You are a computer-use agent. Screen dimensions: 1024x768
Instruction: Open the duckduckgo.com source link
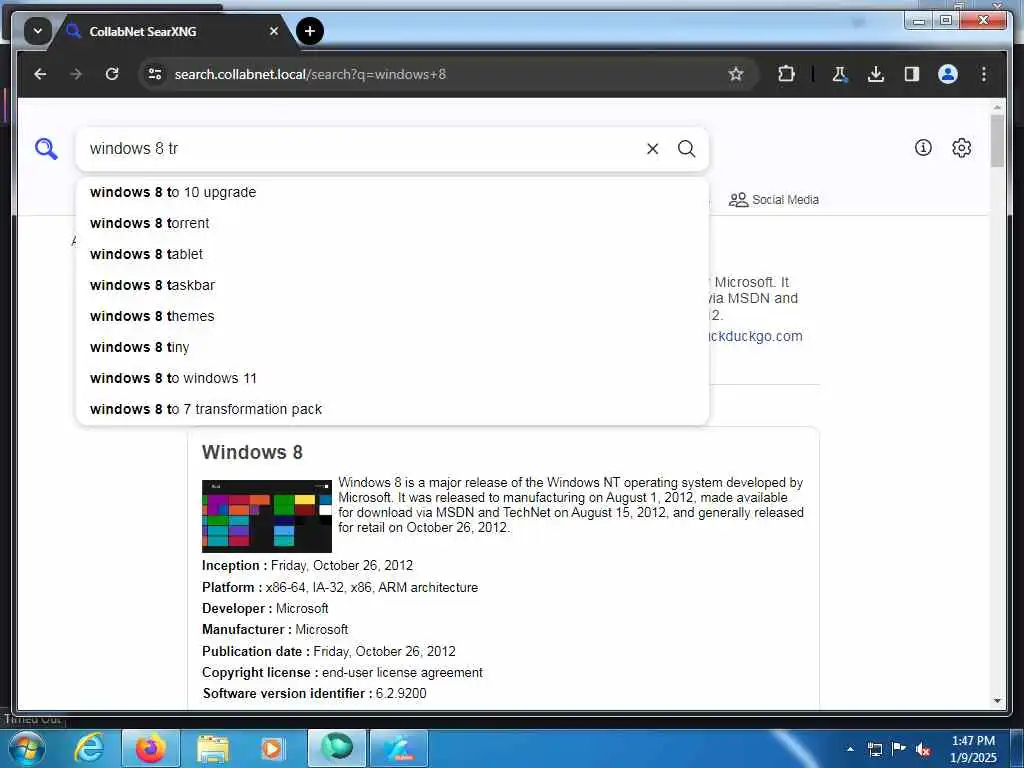tap(756, 336)
